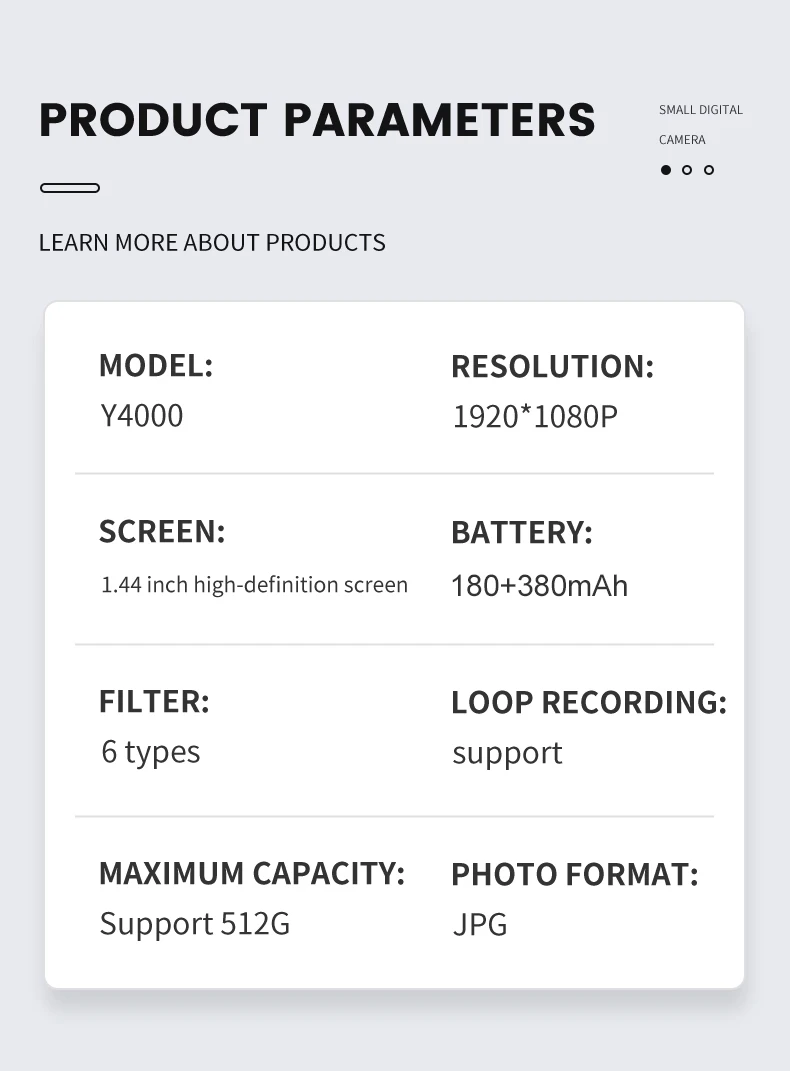Image resolution: width=790 pixels, height=1071 pixels.
Task: Select the second hollow pagination dot
Action: [x=687, y=170]
